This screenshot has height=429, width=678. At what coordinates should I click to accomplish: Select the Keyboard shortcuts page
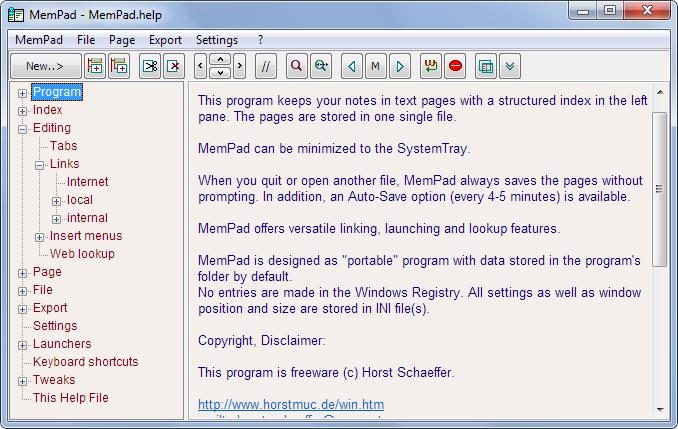pyautogui.click(x=86, y=362)
